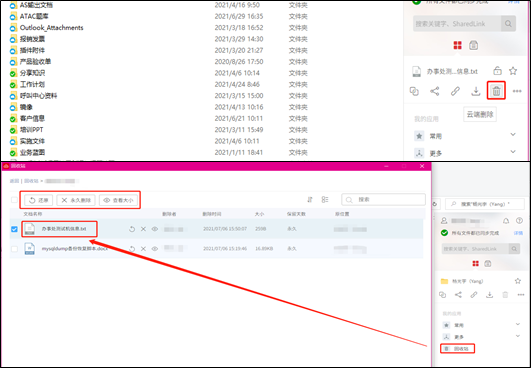531x368 pixels.
Task: Click the eye icon in the 办事处测试机信息.txt row
Action: click(x=154, y=229)
